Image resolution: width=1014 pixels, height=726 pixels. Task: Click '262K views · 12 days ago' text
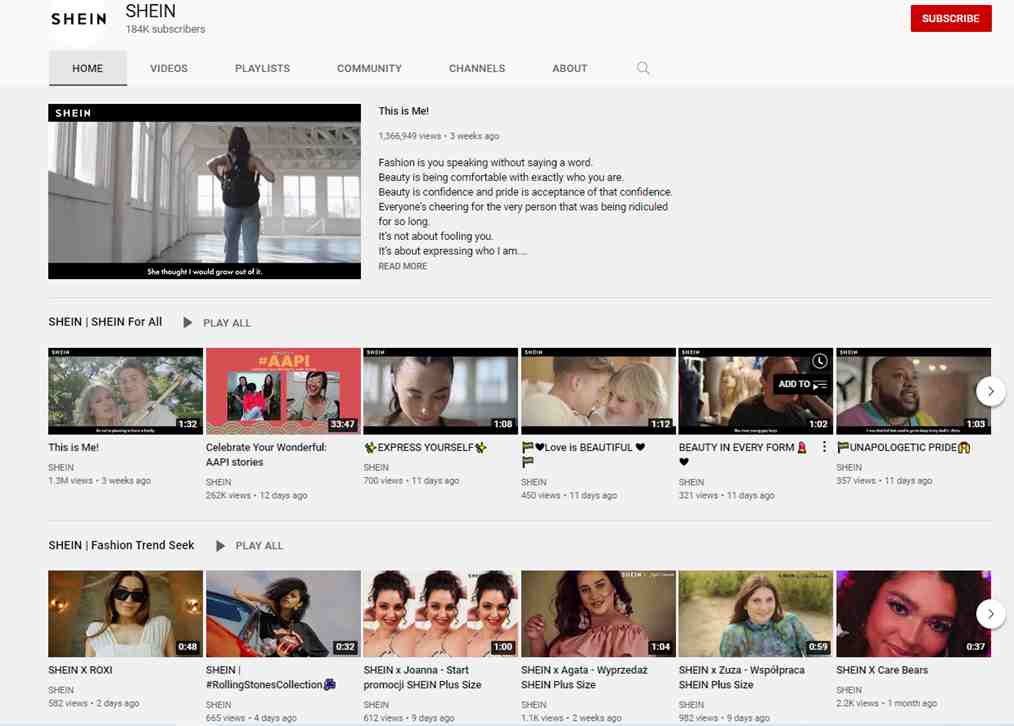click(256, 495)
